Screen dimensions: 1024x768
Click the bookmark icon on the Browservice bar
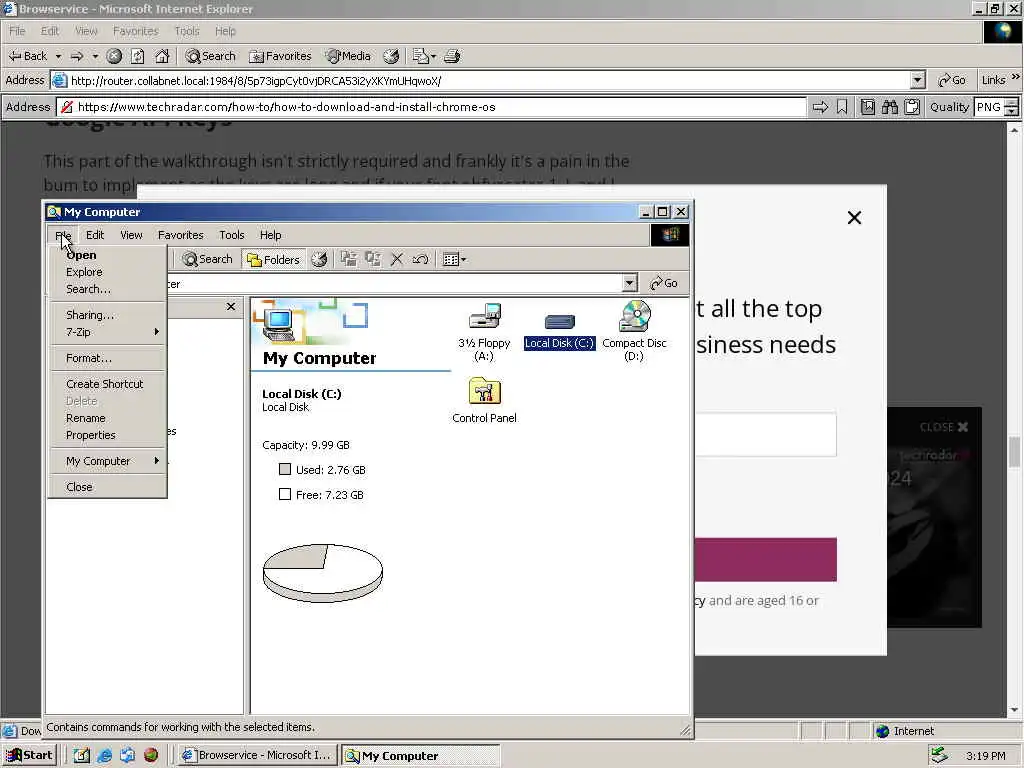tap(842, 107)
